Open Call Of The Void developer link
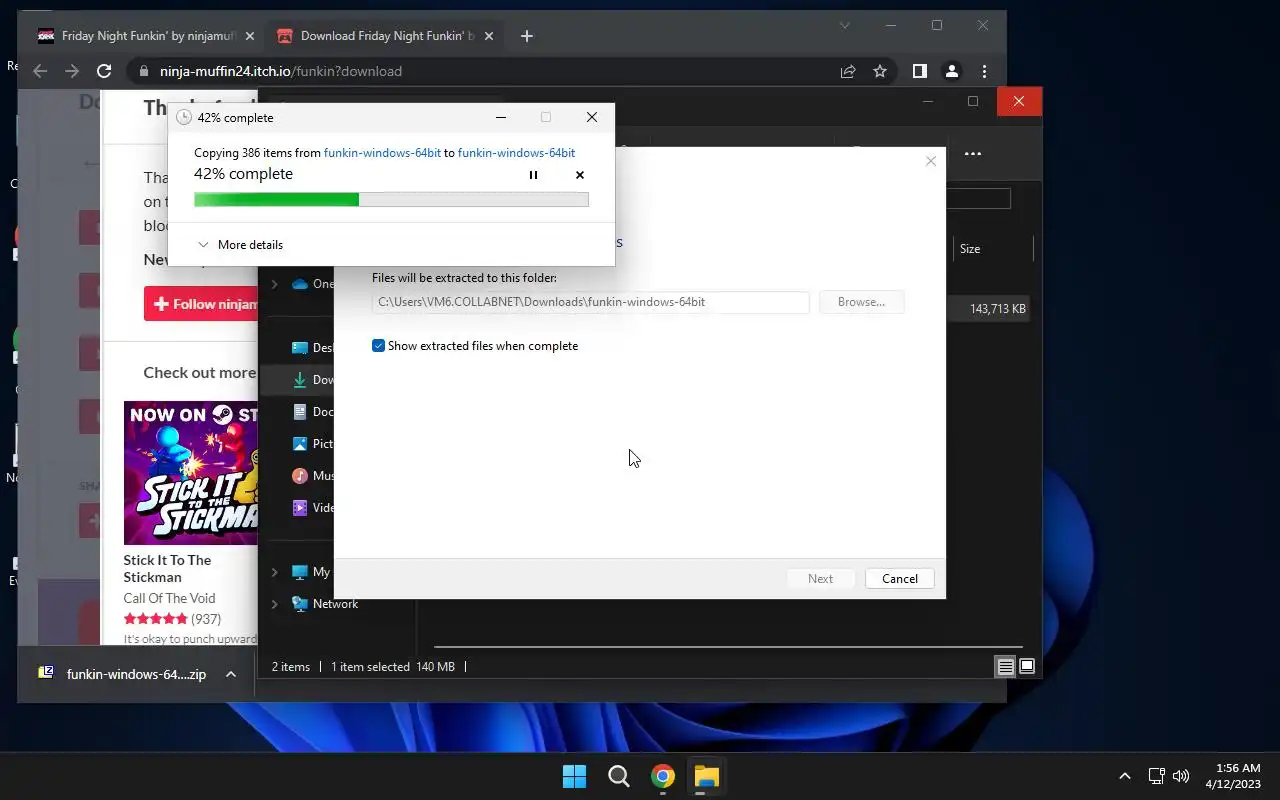 pos(169,598)
